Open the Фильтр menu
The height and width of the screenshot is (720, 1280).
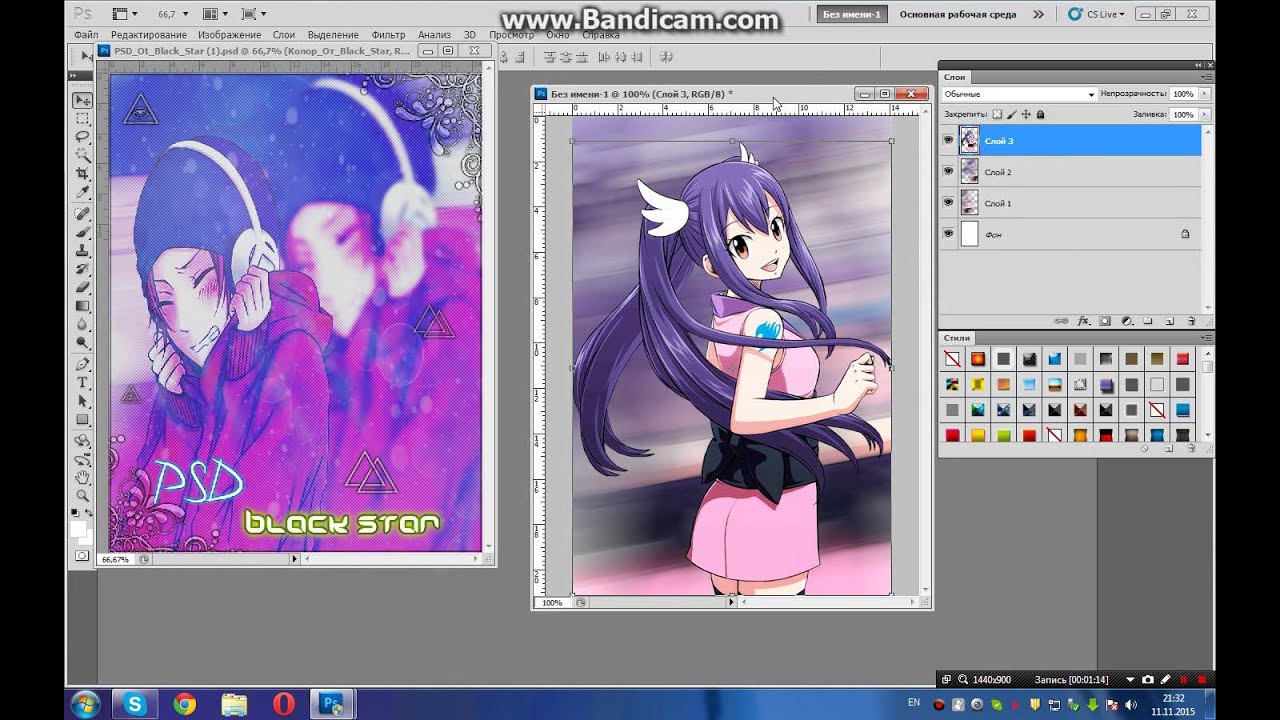point(388,35)
